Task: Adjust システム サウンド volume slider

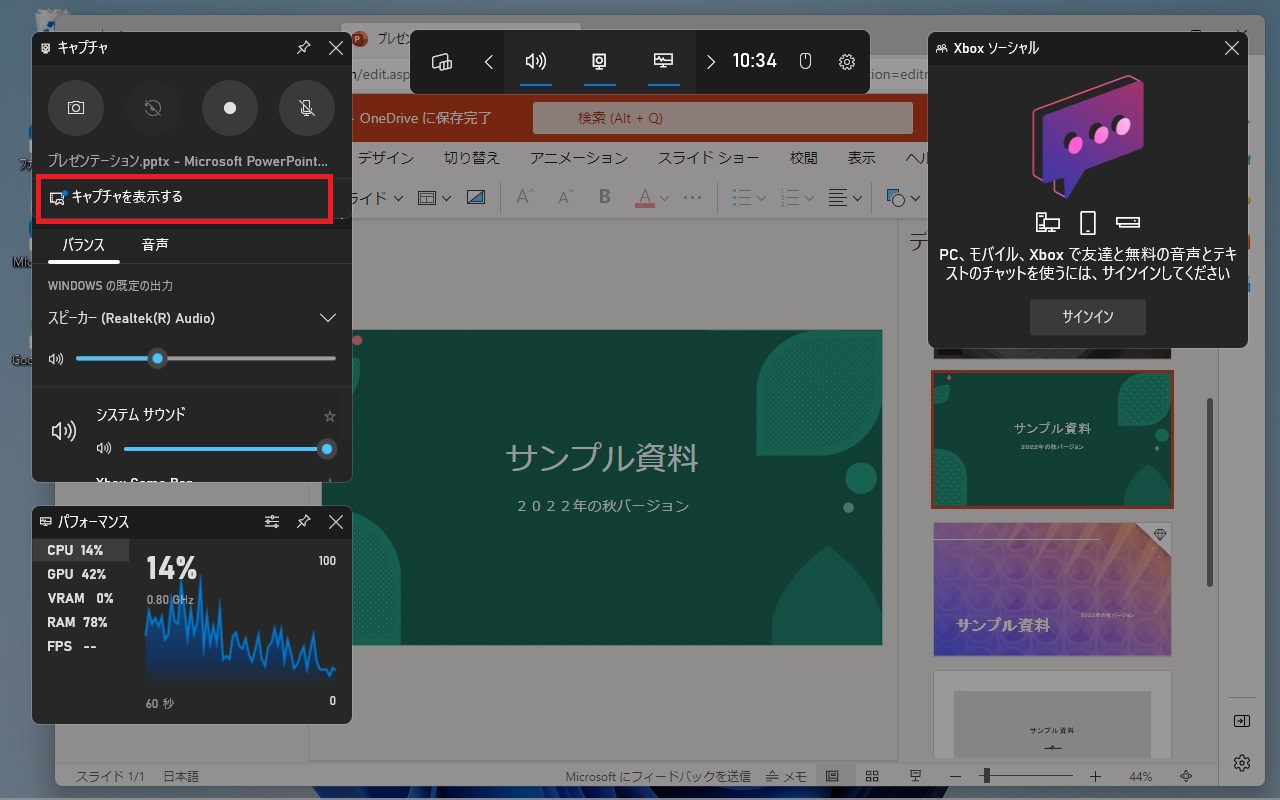Action: (229, 449)
